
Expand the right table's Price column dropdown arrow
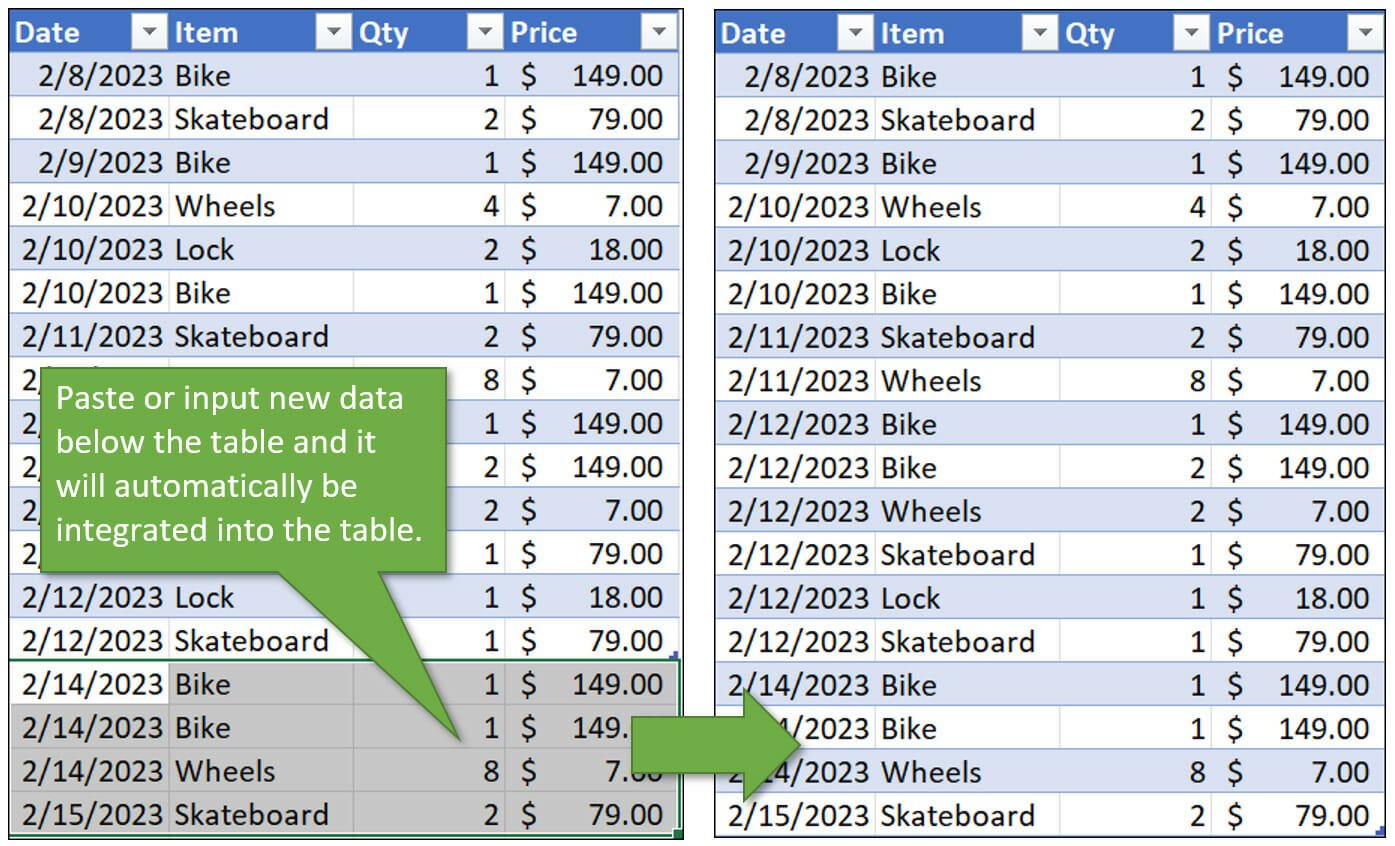[x=1366, y=33]
